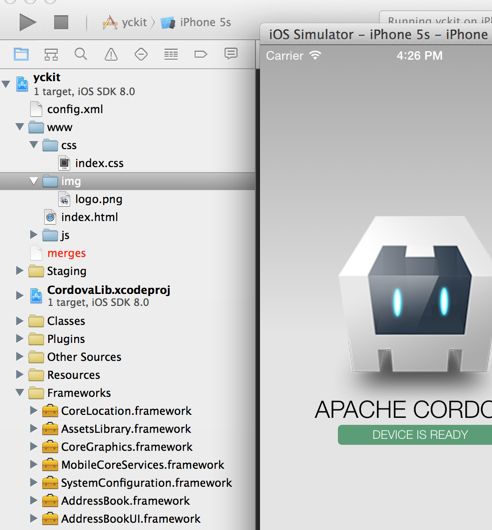Screen dimensions: 492x530
Task: Show the Breakpoint navigator
Action: click(200, 54)
